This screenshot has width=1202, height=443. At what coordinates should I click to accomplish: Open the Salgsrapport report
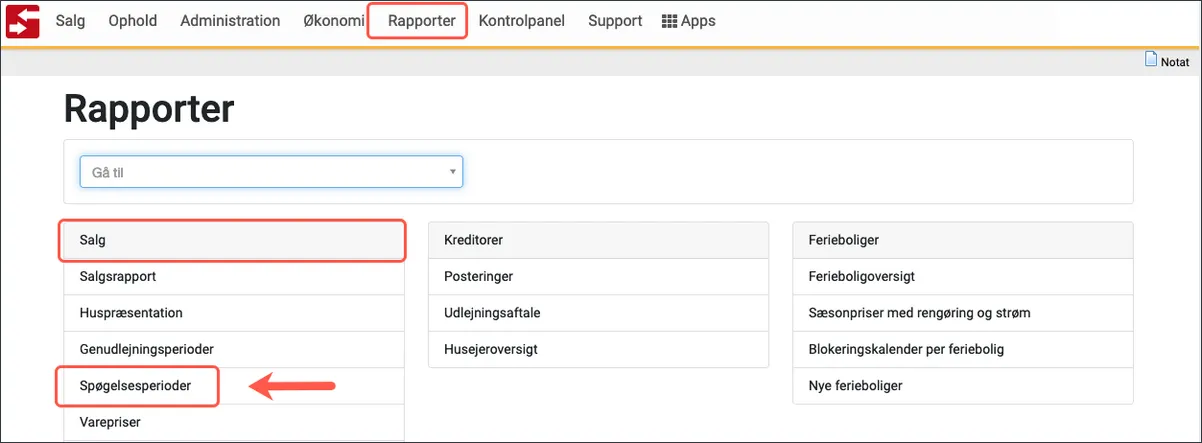(x=118, y=276)
